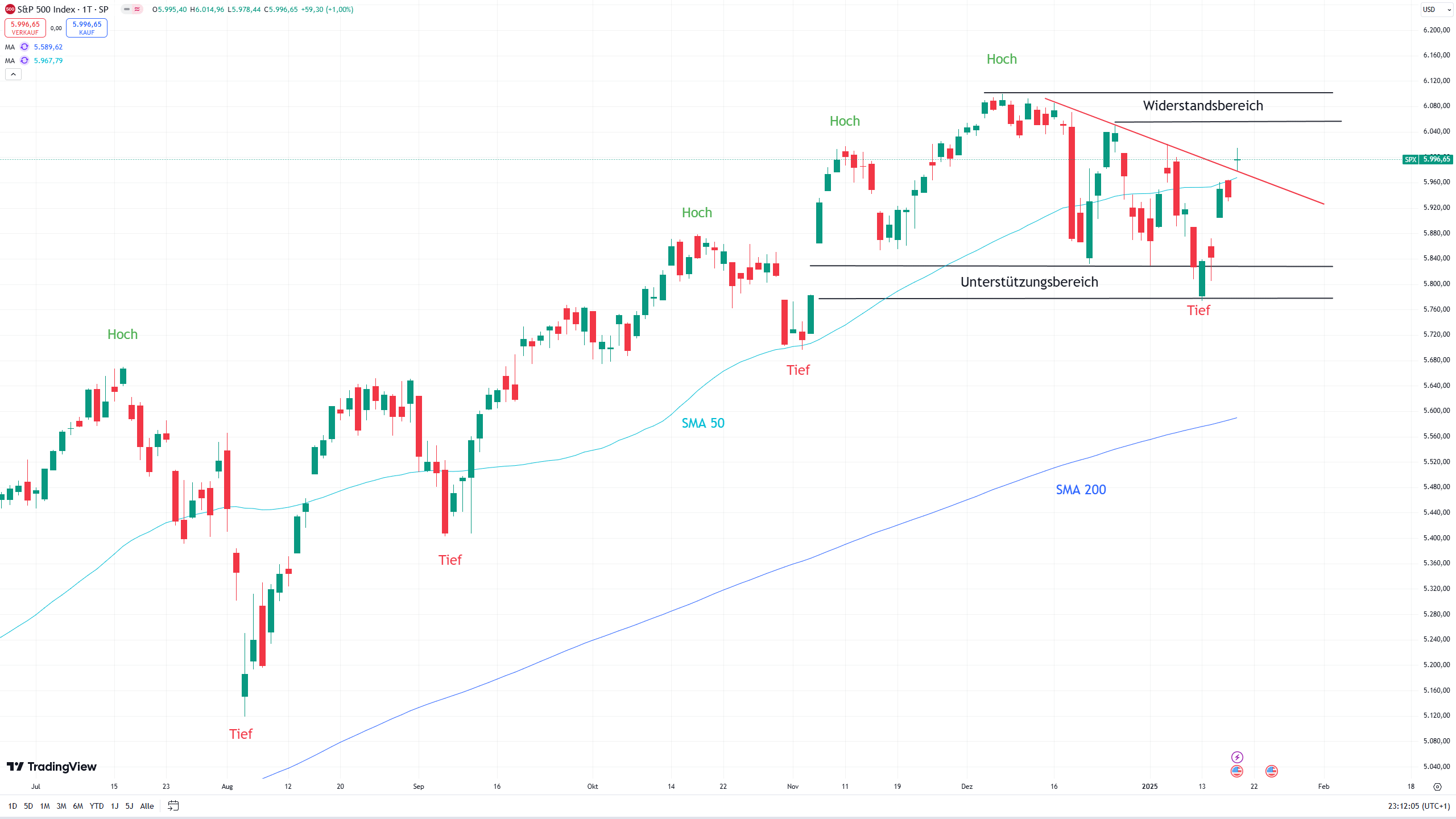This screenshot has width=1456, height=819.
Task: Click the Feb label on the time axis
Action: click(x=1323, y=787)
